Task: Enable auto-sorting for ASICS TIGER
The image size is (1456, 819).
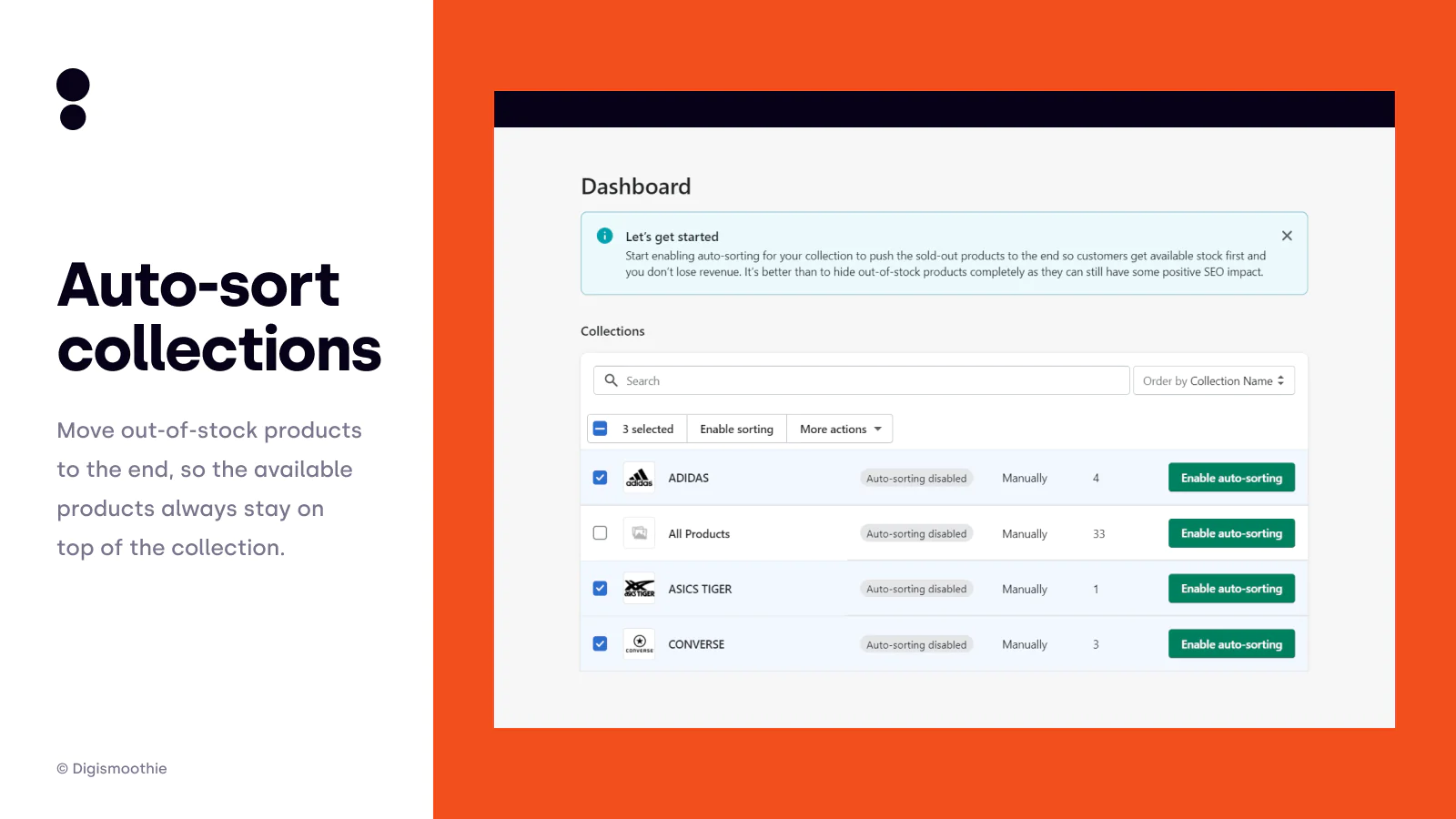Action: (x=1230, y=589)
